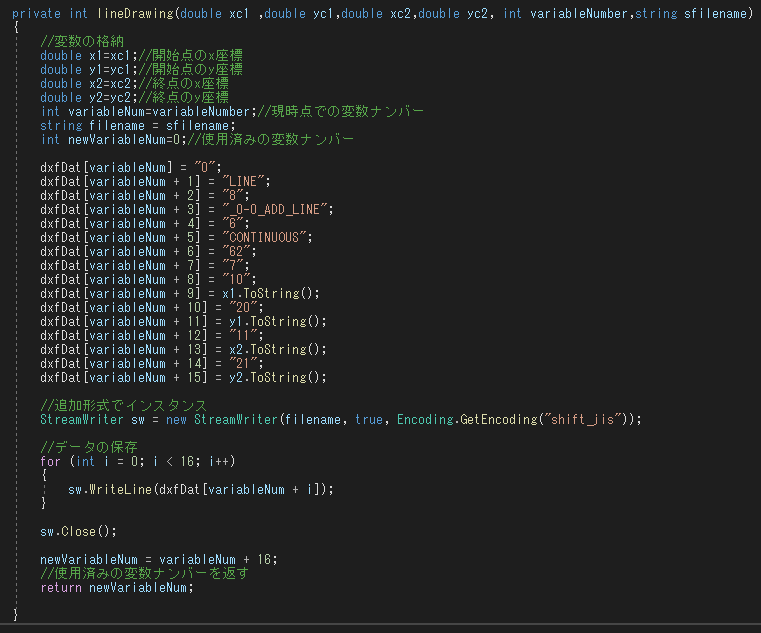Click the lineDrawing method name

pos(135,13)
